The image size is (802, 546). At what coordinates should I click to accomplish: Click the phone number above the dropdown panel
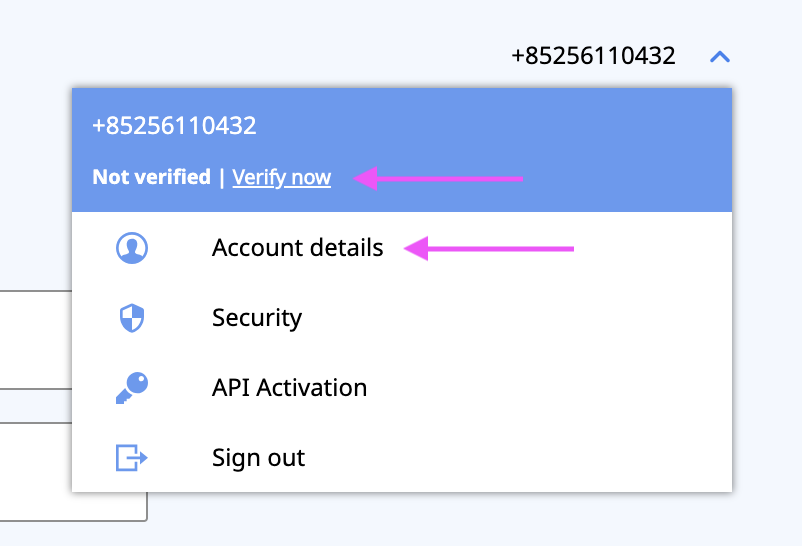tap(593, 56)
